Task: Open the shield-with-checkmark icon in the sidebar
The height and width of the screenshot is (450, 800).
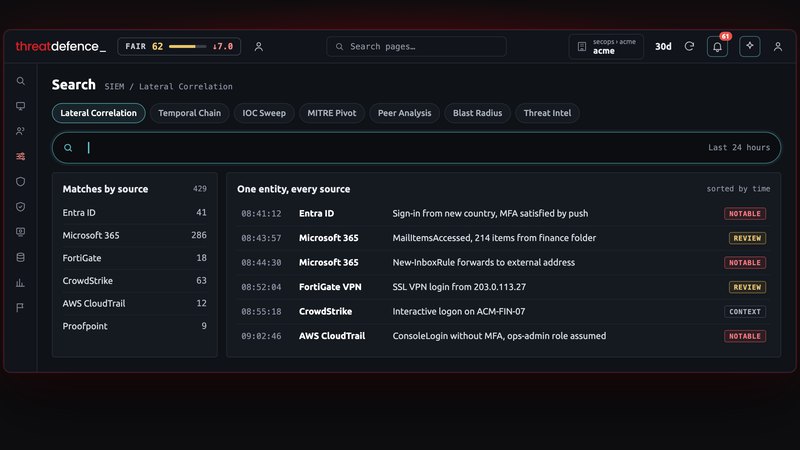Action: [x=20, y=207]
